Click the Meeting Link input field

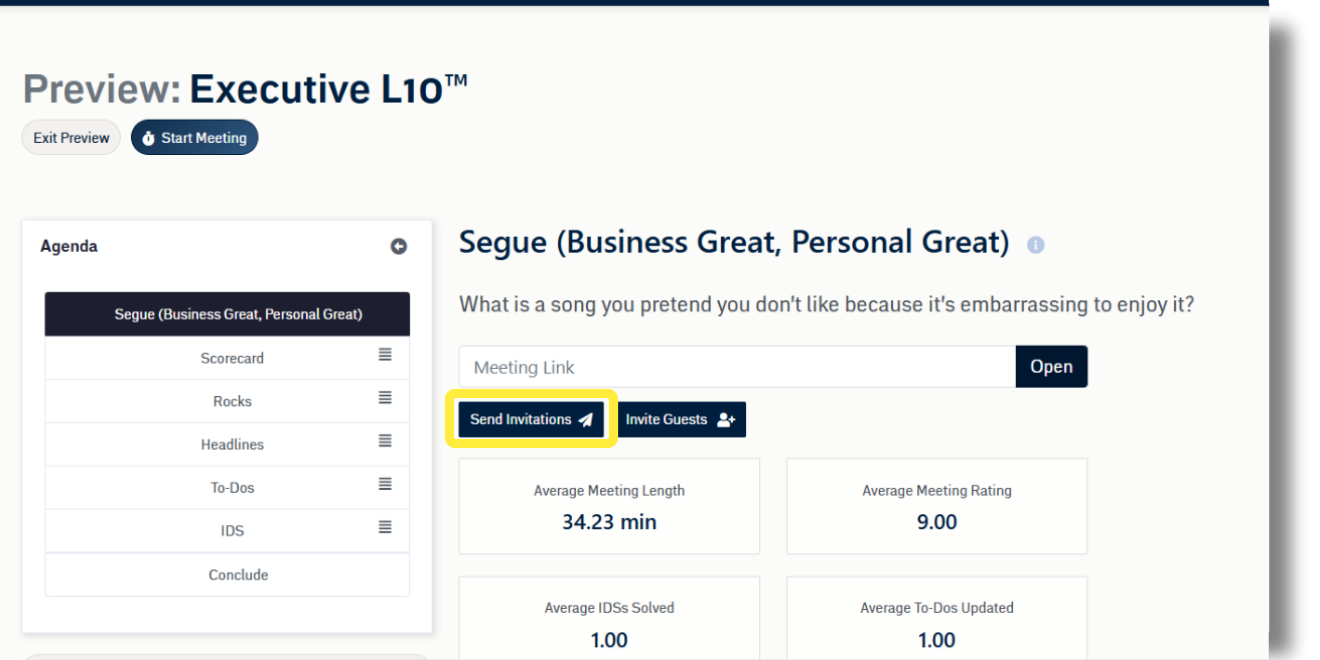tap(737, 367)
